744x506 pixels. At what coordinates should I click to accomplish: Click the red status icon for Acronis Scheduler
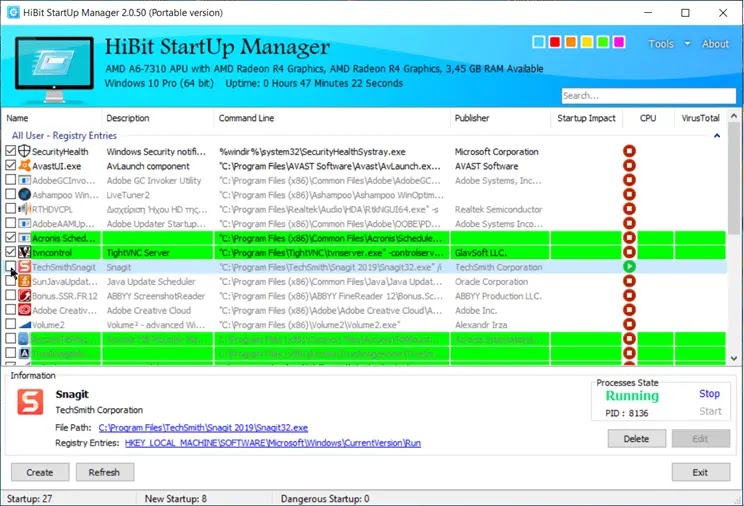(629, 238)
